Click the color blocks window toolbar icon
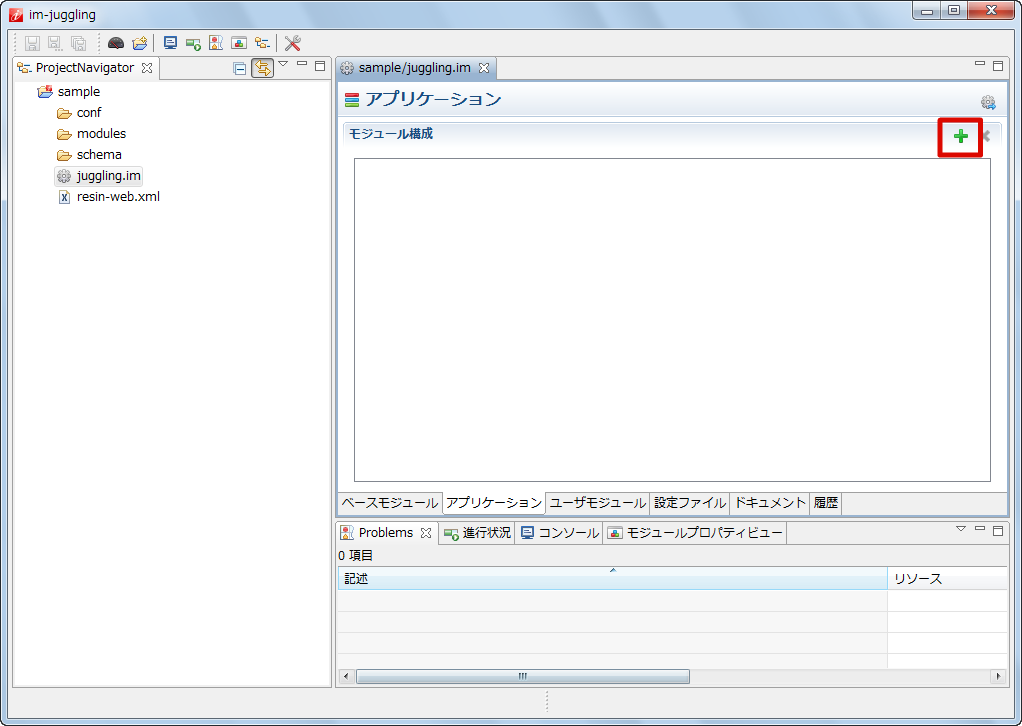This screenshot has width=1022, height=726. coord(239,43)
